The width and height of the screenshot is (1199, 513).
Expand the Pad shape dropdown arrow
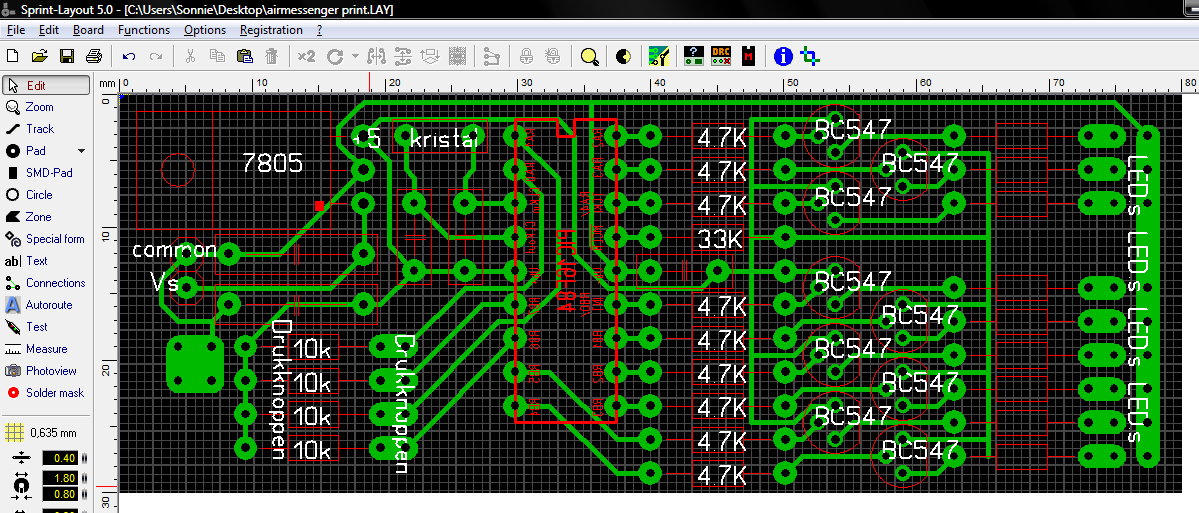click(82, 151)
